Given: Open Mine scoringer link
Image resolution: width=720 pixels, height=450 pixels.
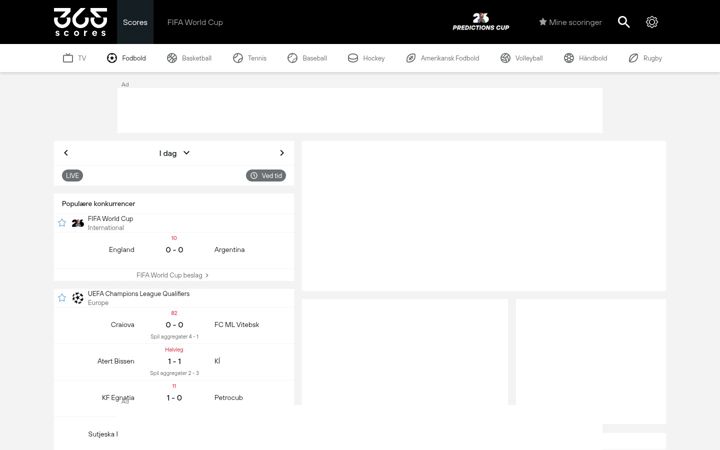Looking at the screenshot, I should coord(570,22).
